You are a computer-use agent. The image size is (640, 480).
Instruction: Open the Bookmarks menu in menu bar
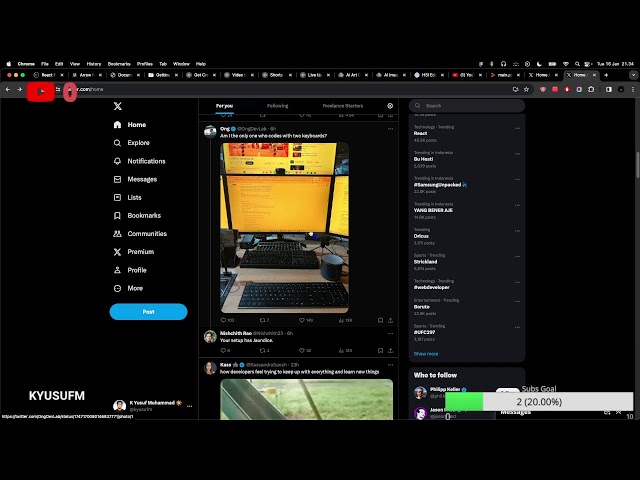pyautogui.click(x=119, y=64)
